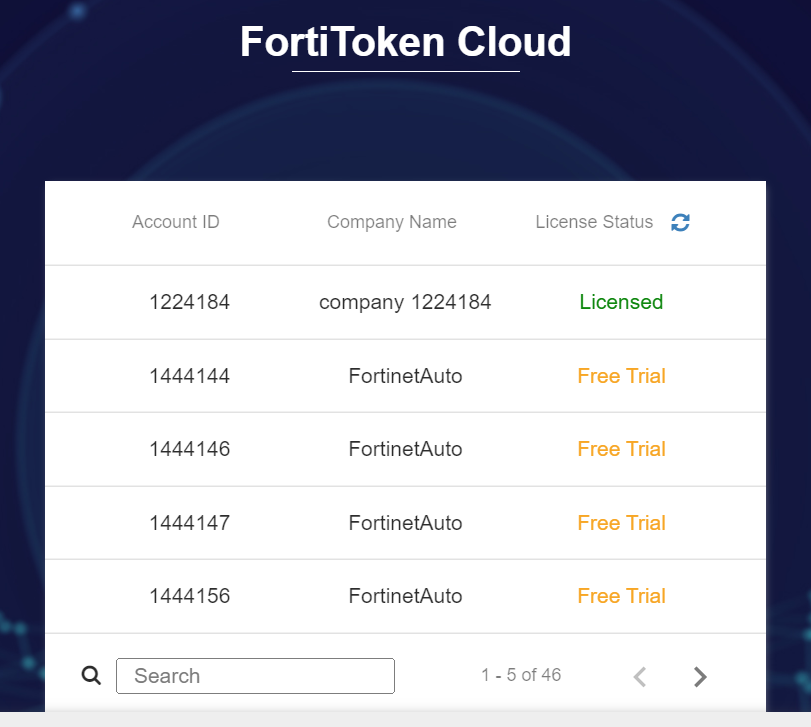Sort by the Account ID column header

coord(175,222)
